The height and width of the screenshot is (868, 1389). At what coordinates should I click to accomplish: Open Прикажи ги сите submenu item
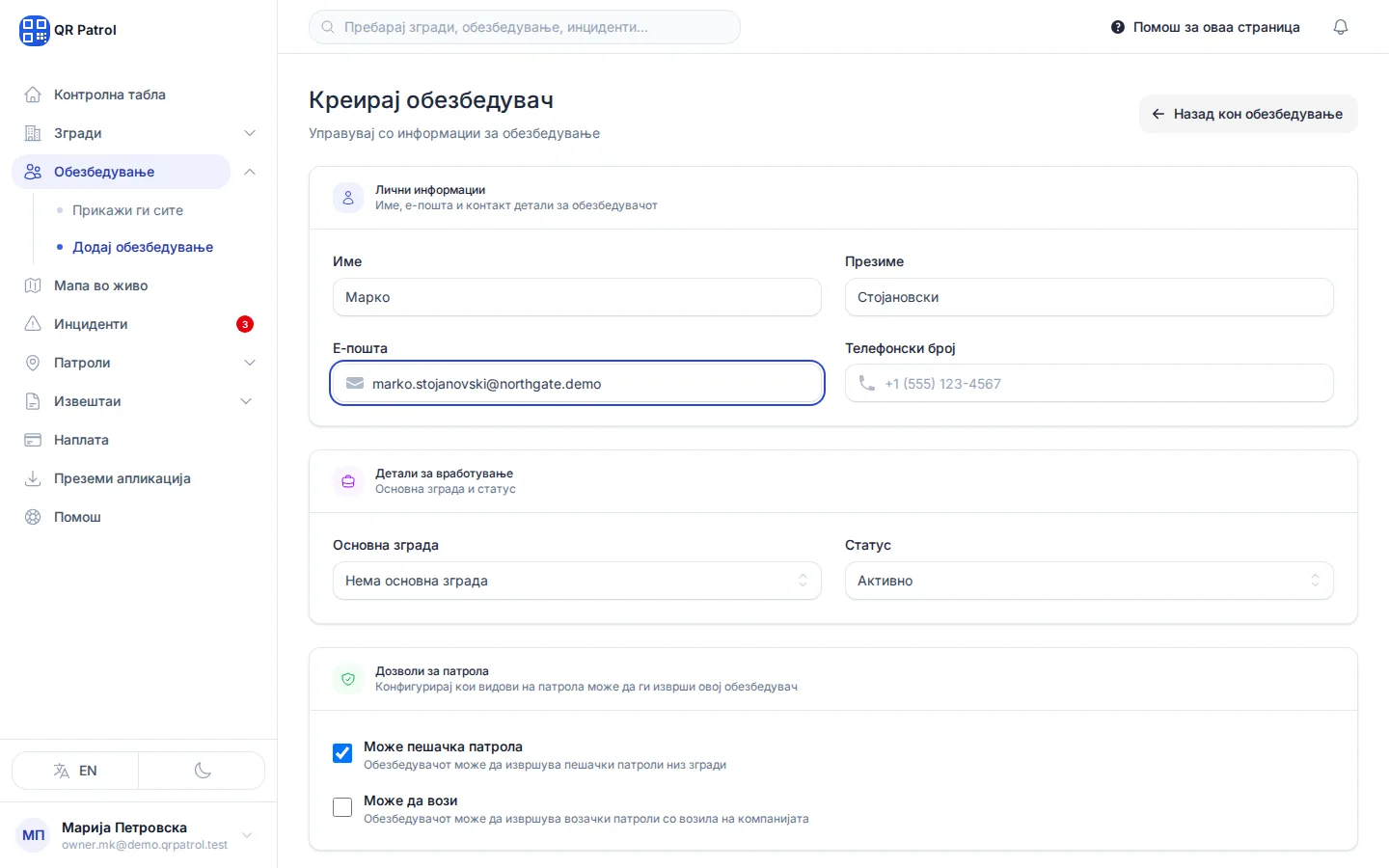127,210
